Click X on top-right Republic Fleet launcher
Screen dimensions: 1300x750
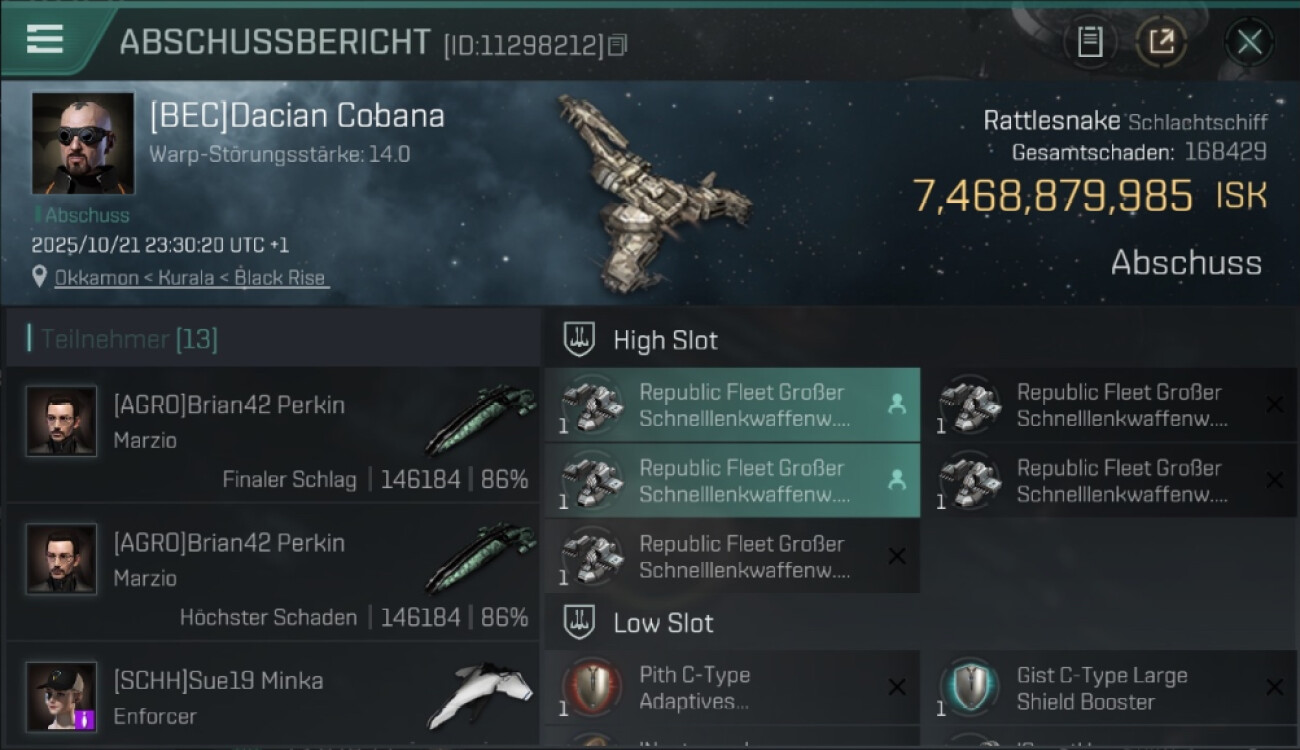tap(1274, 404)
